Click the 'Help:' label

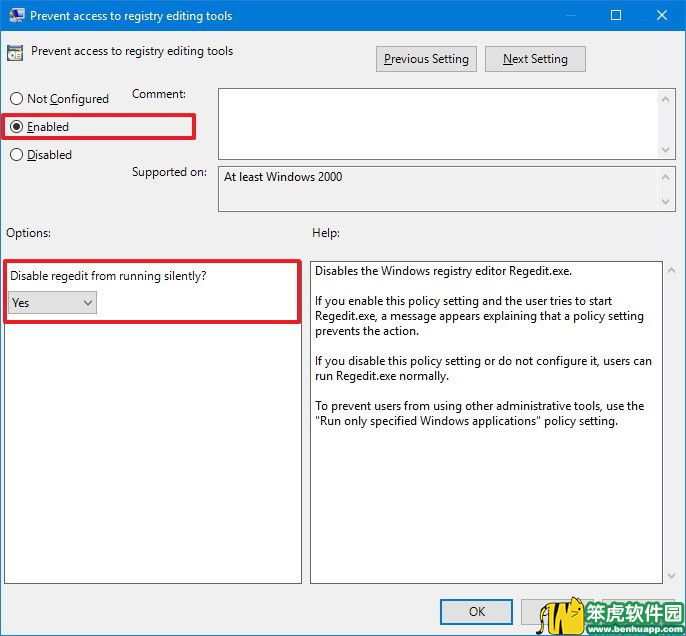(x=326, y=233)
